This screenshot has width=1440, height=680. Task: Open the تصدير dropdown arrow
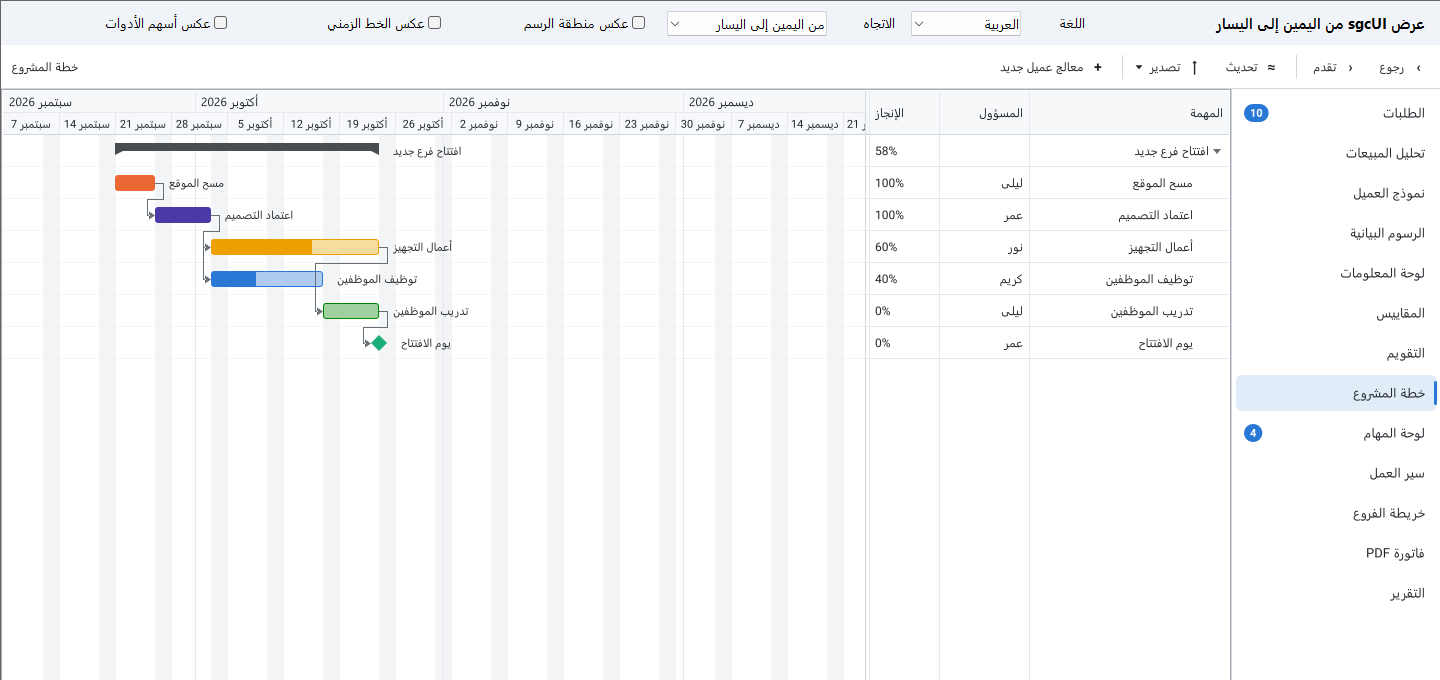(1139, 68)
